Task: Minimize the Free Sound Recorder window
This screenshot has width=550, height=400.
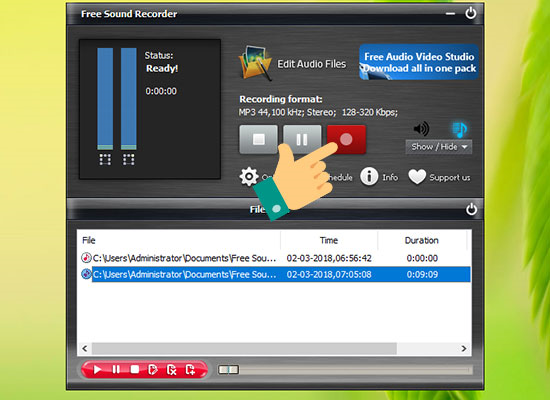Action: click(450, 14)
